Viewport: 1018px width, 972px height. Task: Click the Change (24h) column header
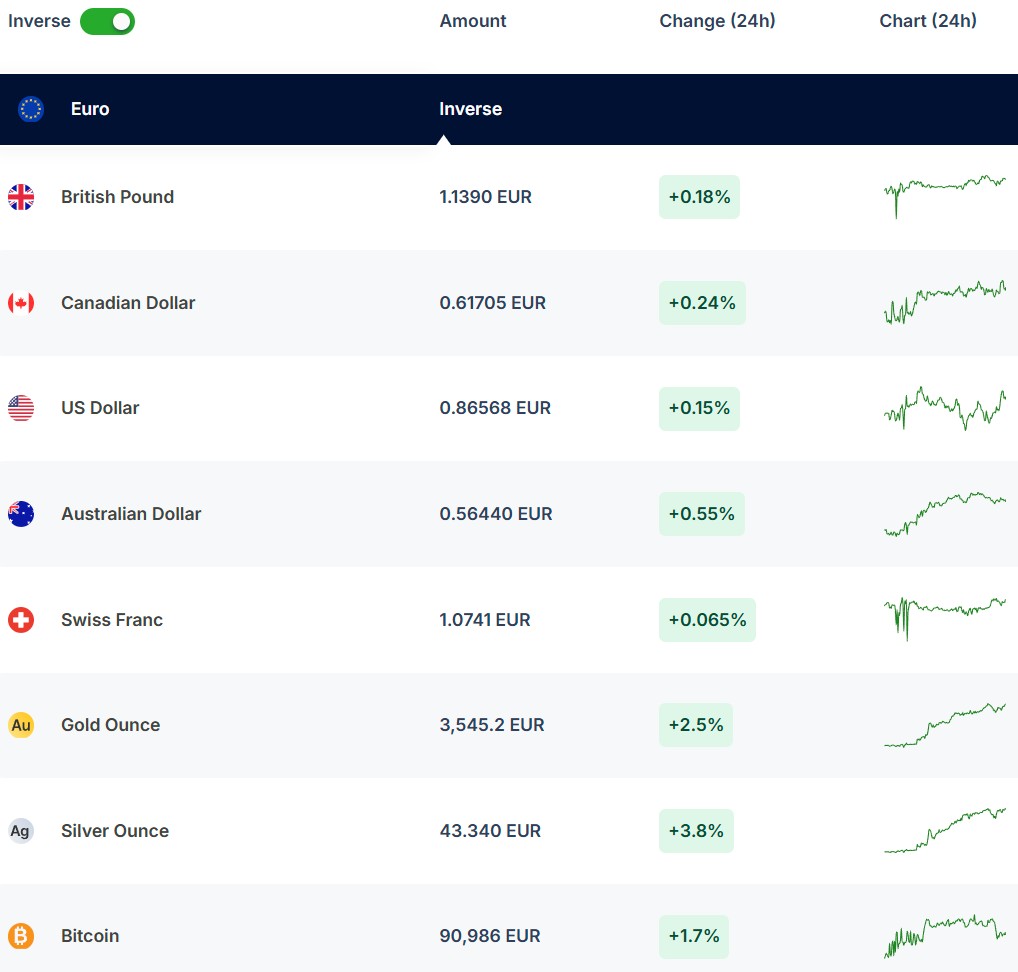[717, 21]
